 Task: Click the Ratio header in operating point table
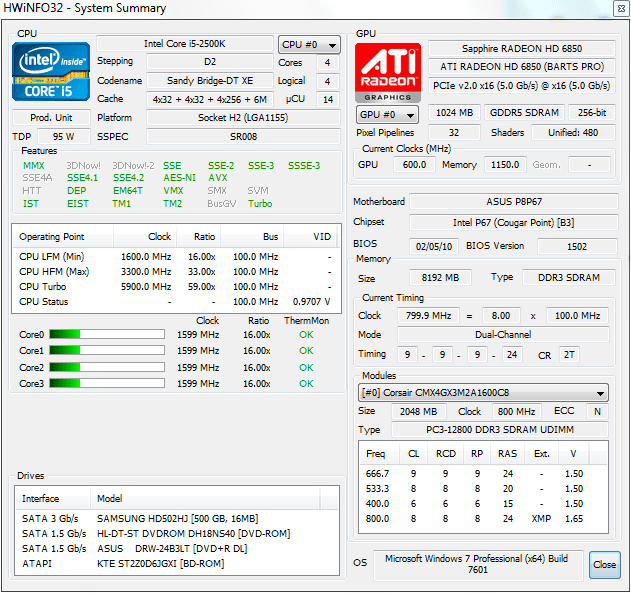point(199,237)
